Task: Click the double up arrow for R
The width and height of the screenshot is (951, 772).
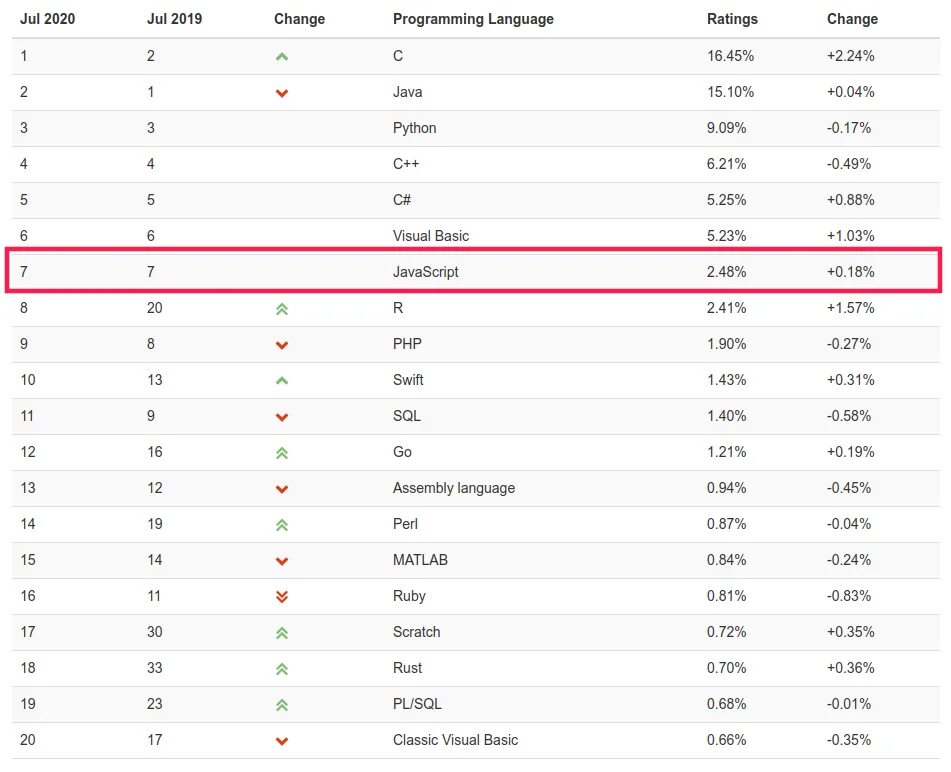Action: (x=281, y=309)
